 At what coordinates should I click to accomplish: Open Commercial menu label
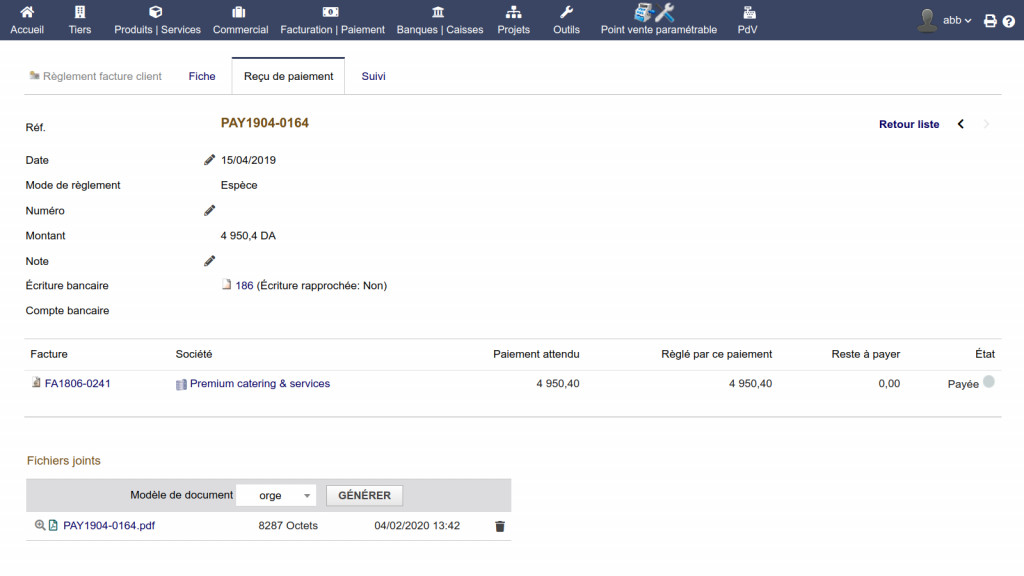click(x=240, y=29)
